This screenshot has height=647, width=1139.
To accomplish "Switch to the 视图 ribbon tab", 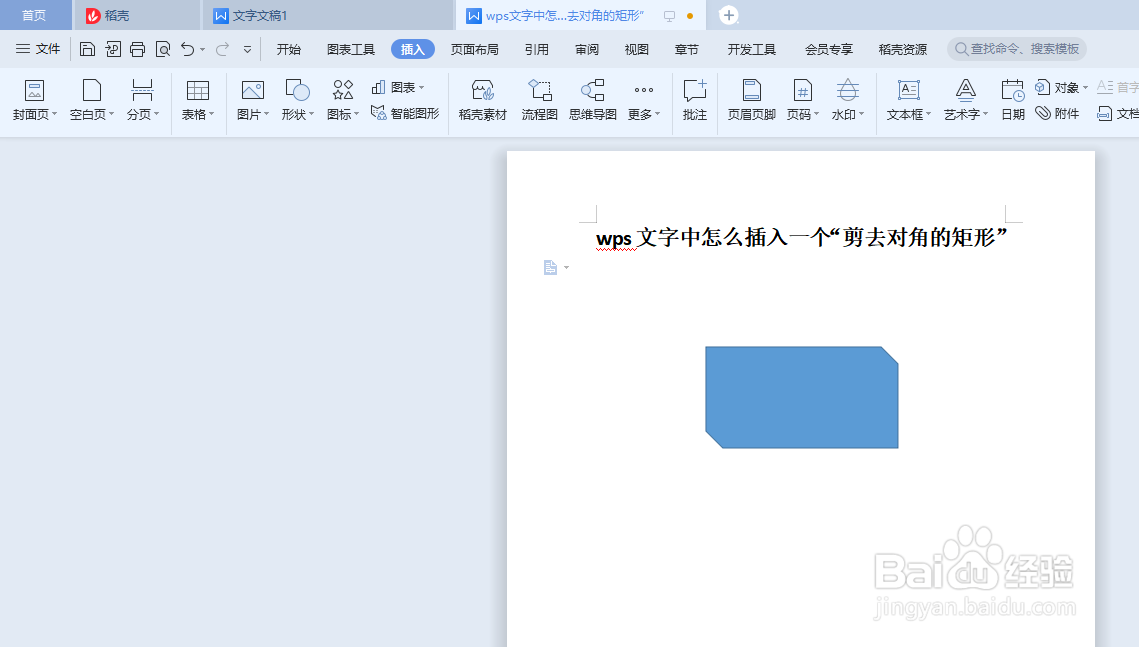I will (636, 49).
